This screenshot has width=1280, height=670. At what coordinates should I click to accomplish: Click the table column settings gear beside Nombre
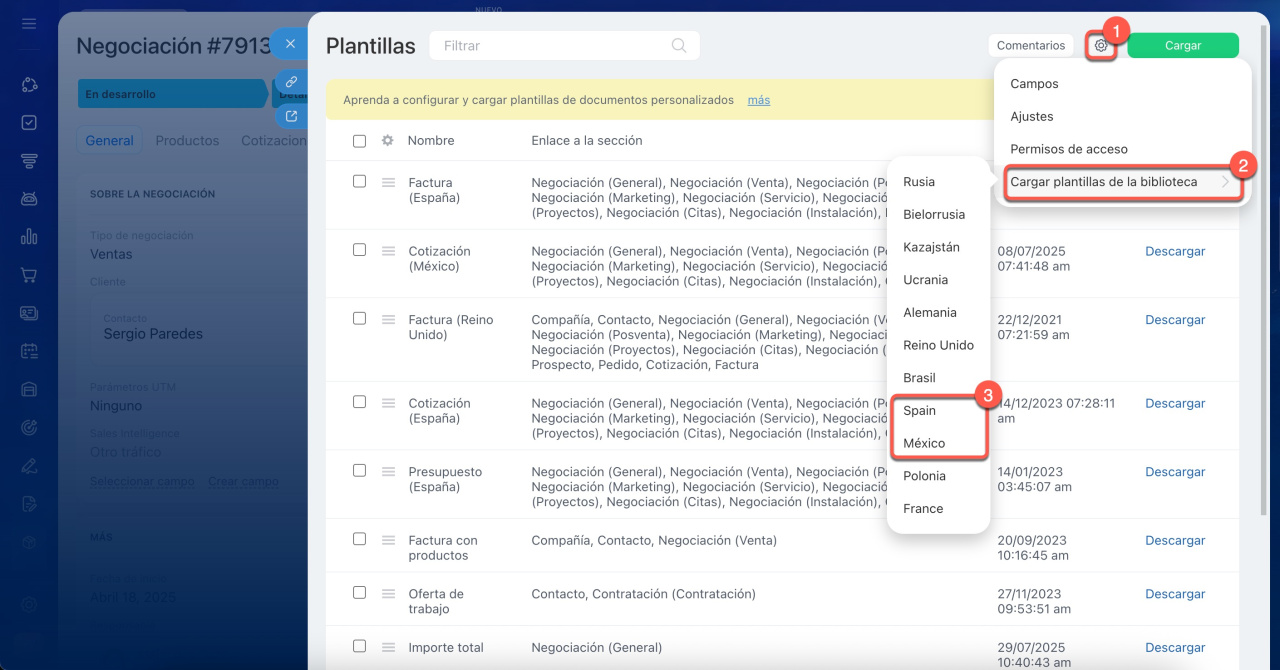[387, 141]
